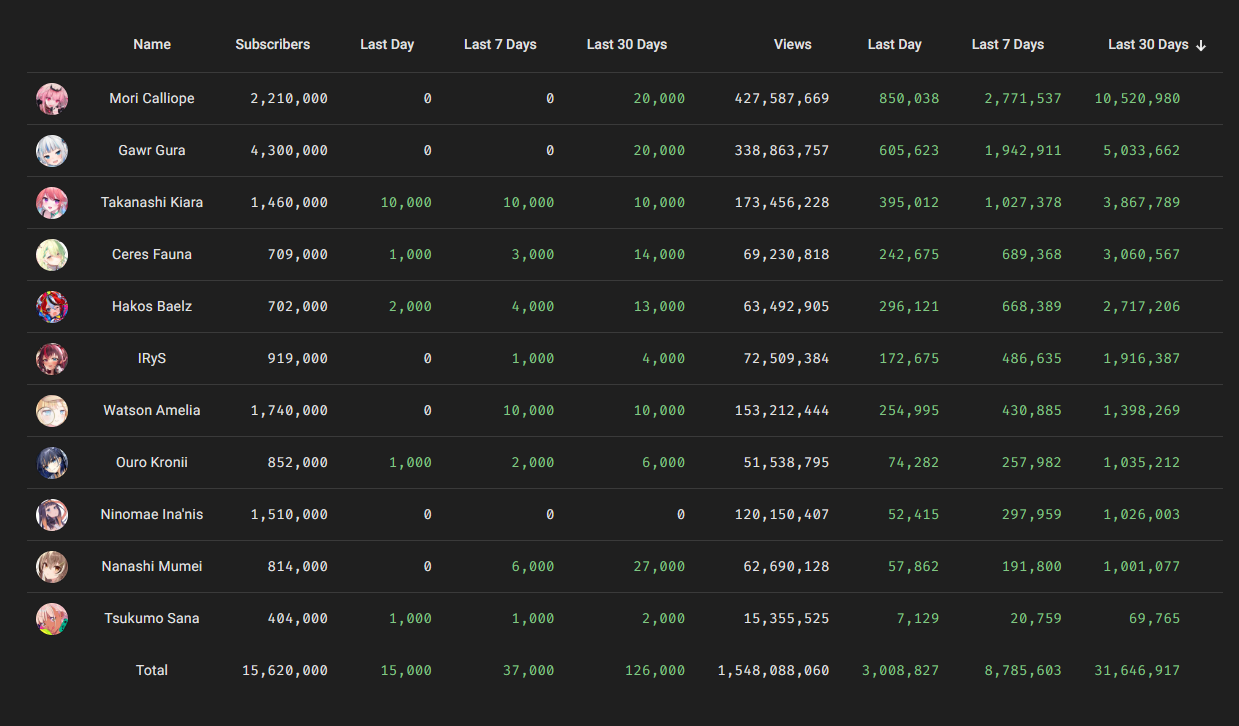Click views value 153,212,444
1239x726 pixels.
[782, 410]
